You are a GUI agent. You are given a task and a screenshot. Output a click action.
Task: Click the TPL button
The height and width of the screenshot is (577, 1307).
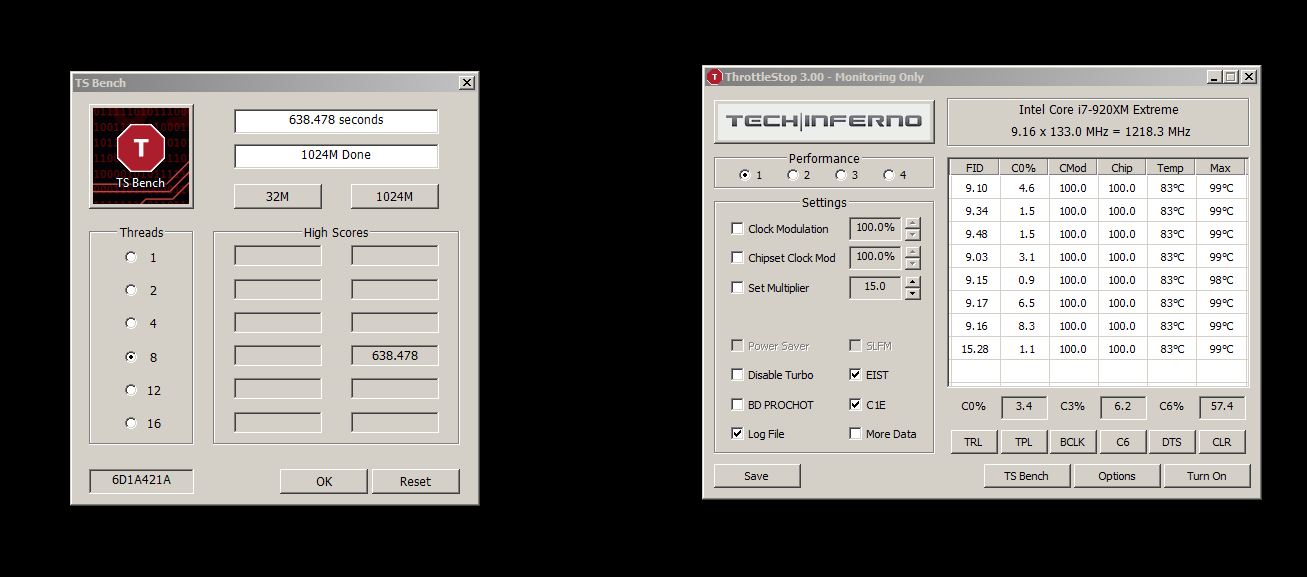click(x=1023, y=442)
